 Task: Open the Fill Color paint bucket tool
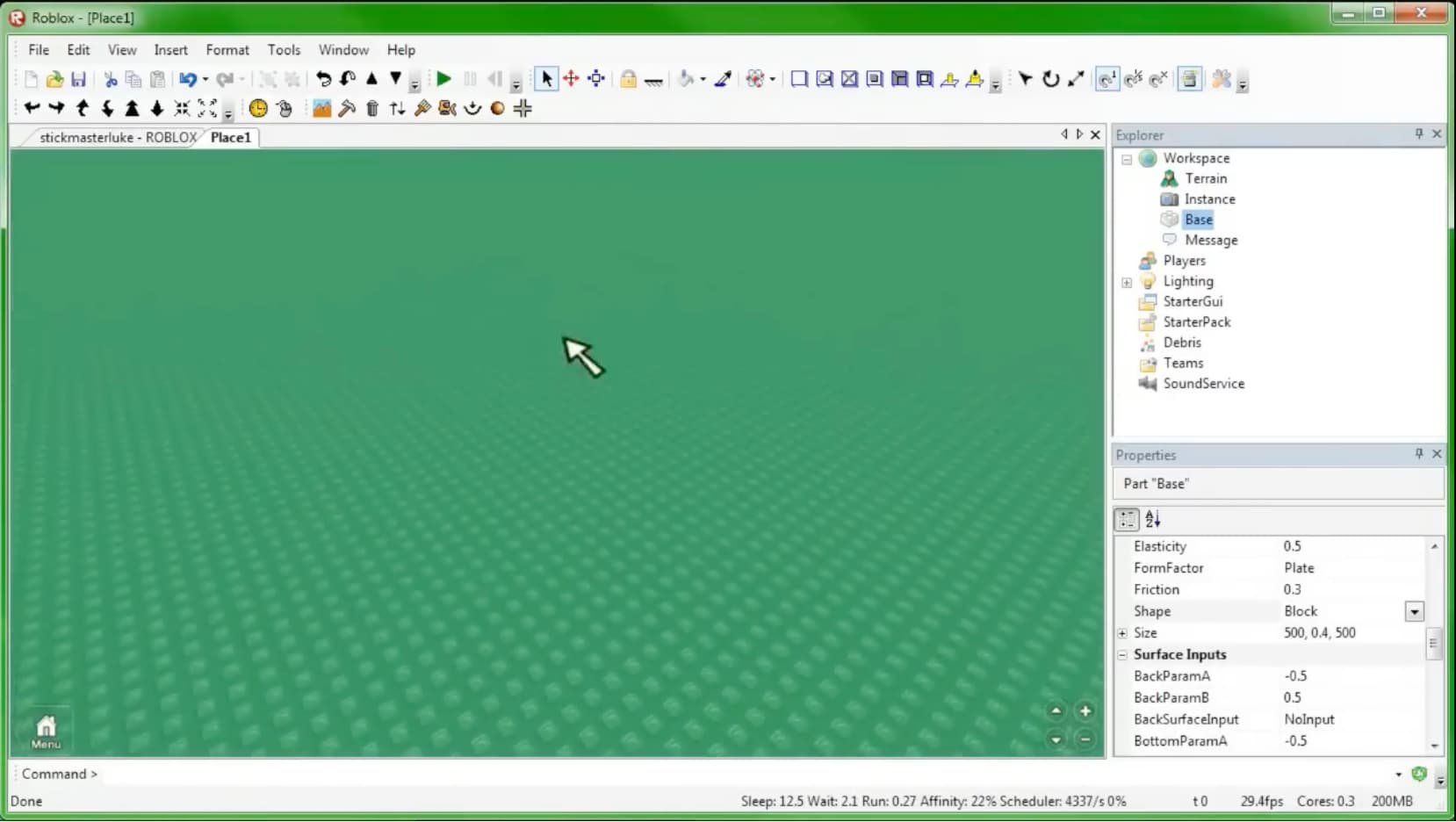pos(688,80)
